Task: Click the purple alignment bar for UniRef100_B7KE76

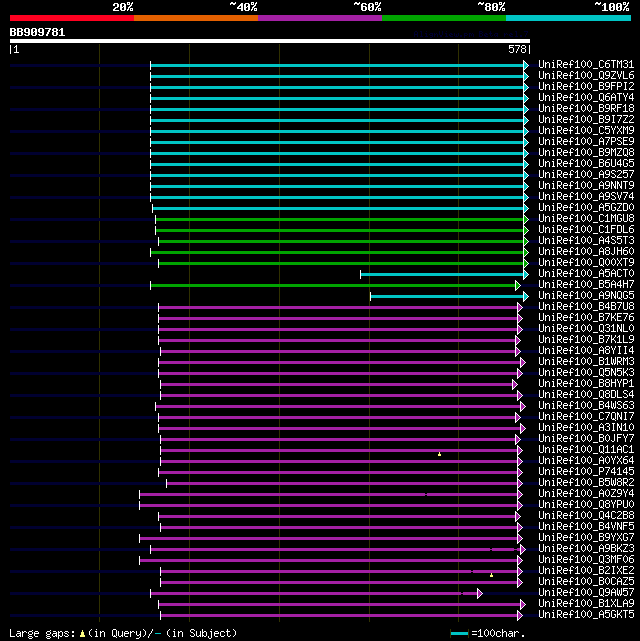Action: point(338,318)
